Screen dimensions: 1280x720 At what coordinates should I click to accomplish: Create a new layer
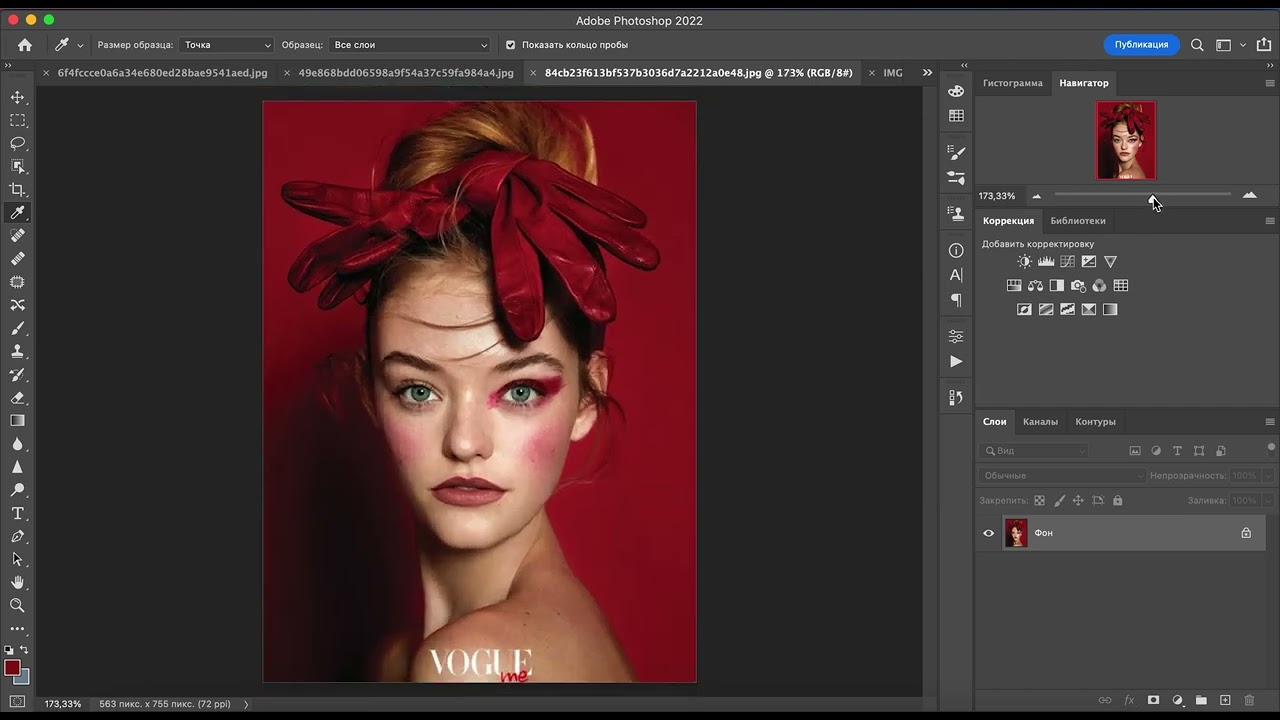[x=1225, y=701]
